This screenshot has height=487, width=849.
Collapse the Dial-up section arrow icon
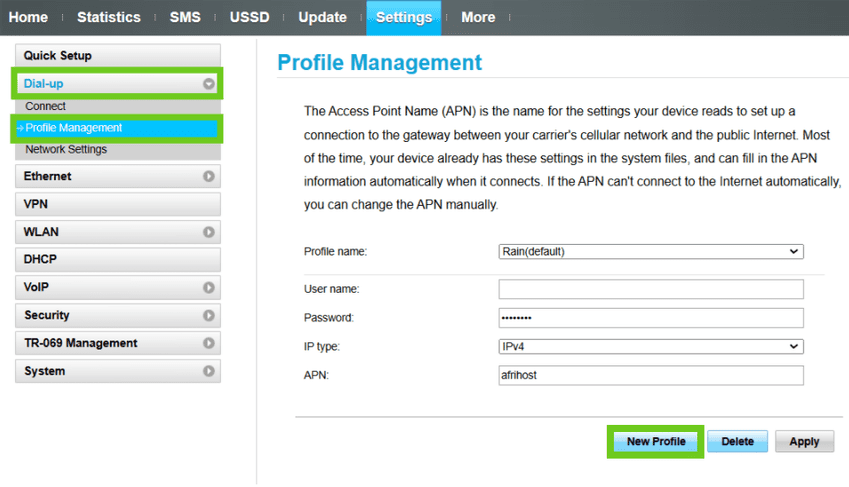(209, 84)
